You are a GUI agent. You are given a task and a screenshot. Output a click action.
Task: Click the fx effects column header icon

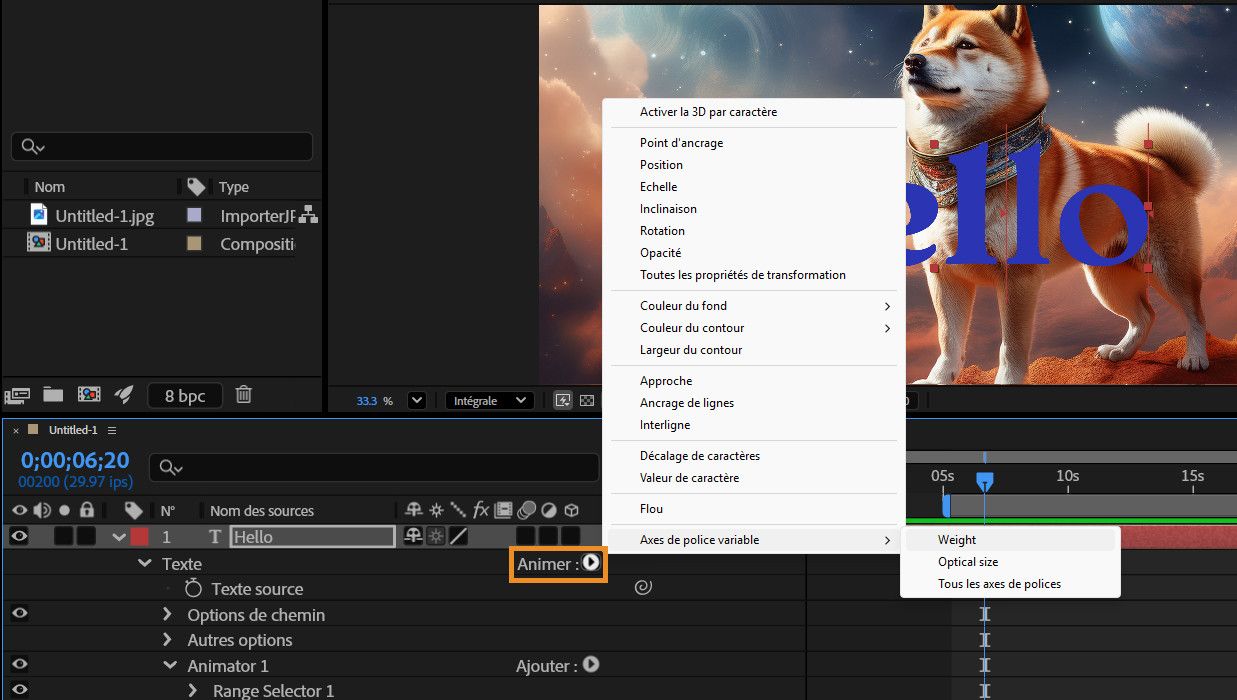(x=481, y=509)
